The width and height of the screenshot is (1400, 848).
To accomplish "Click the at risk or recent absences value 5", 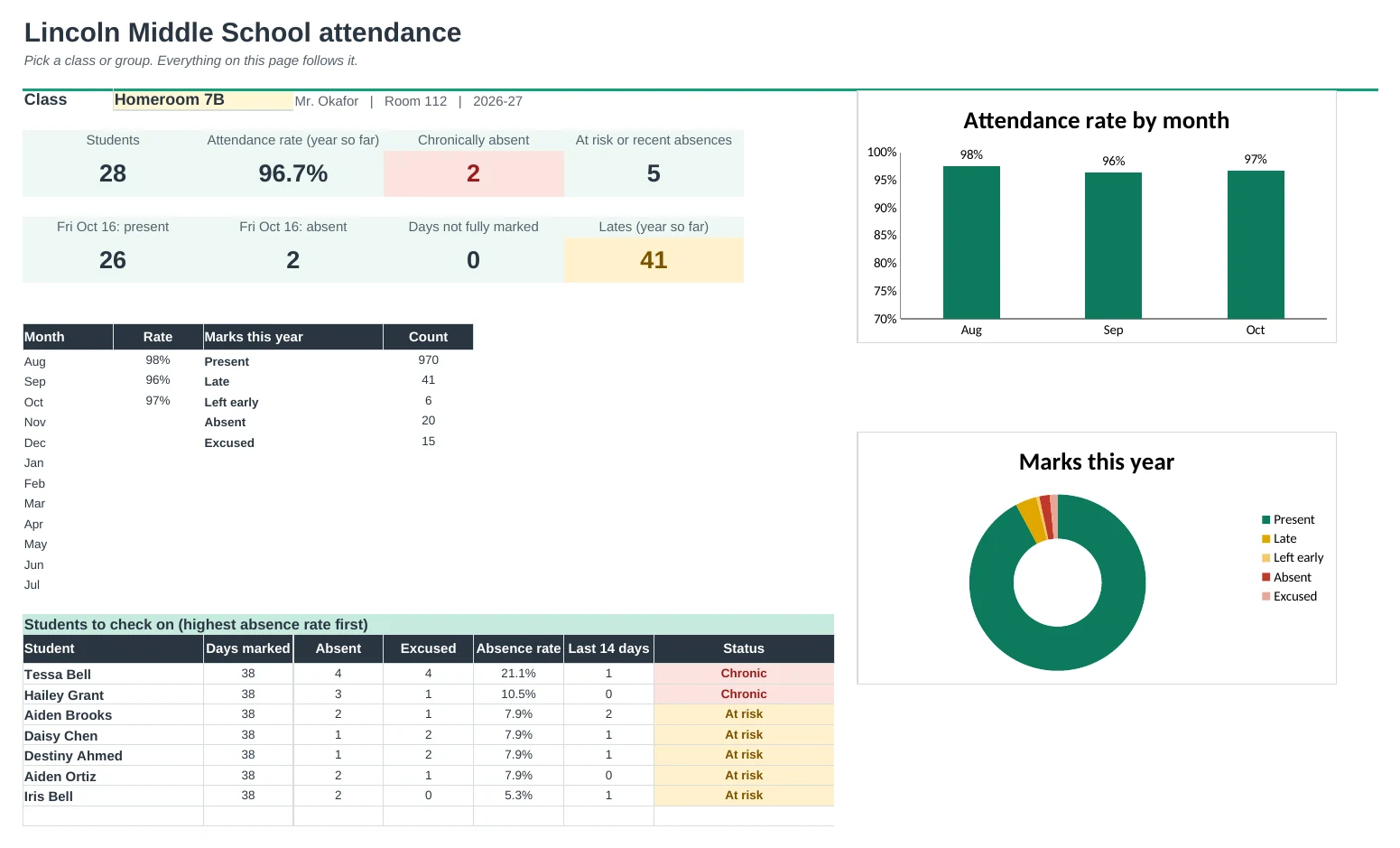I will click(654, 173).
